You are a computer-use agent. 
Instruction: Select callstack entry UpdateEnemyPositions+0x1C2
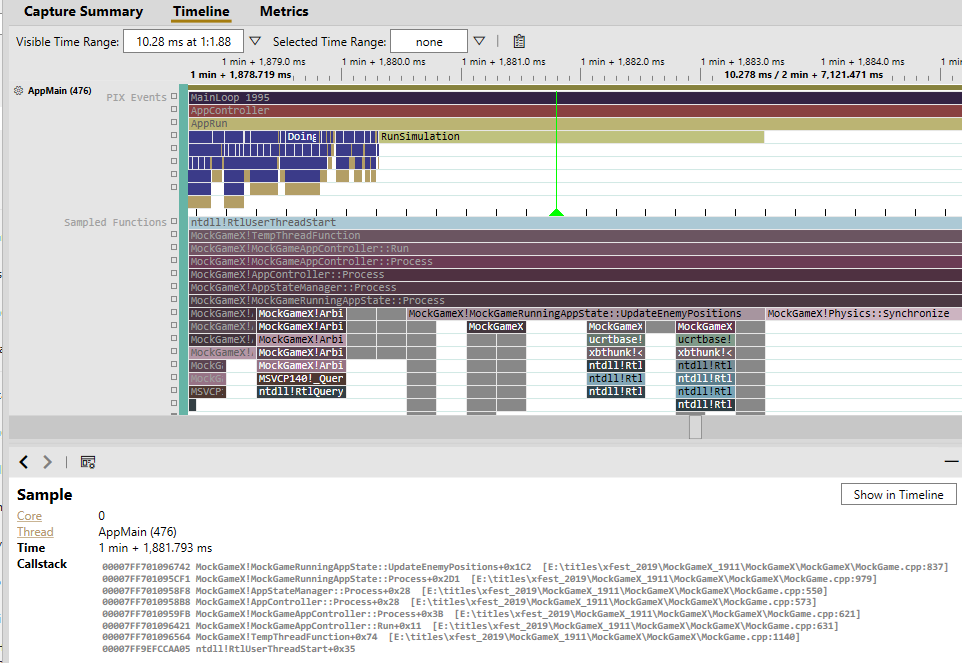point(525,567)
